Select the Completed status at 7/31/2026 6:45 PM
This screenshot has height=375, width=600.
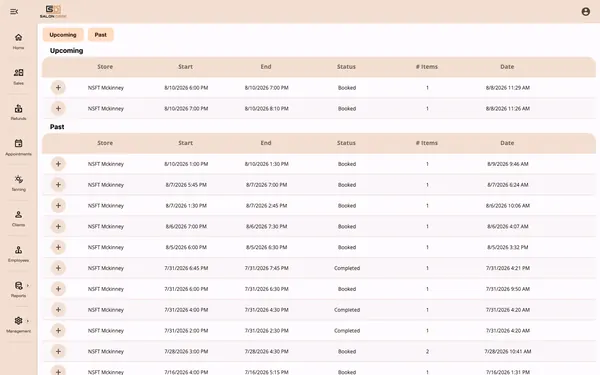[347, 268]
